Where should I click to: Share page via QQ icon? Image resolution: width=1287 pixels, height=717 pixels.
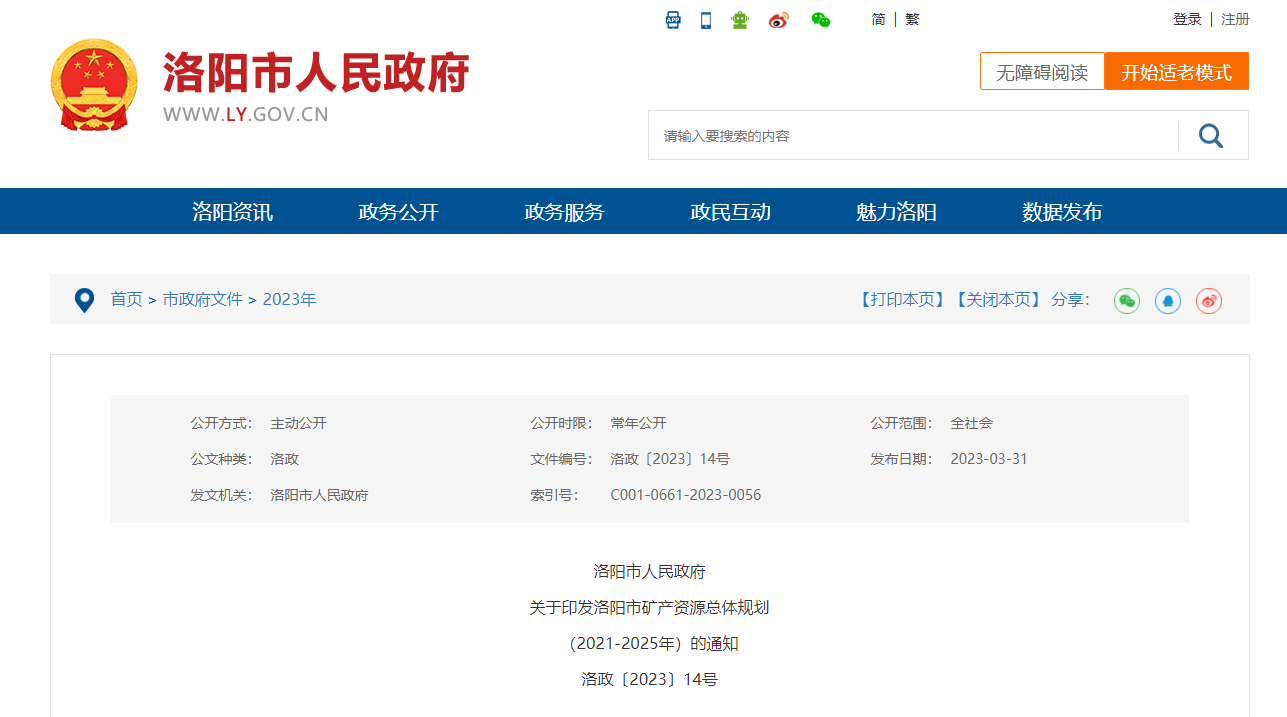pos(1168,300)
